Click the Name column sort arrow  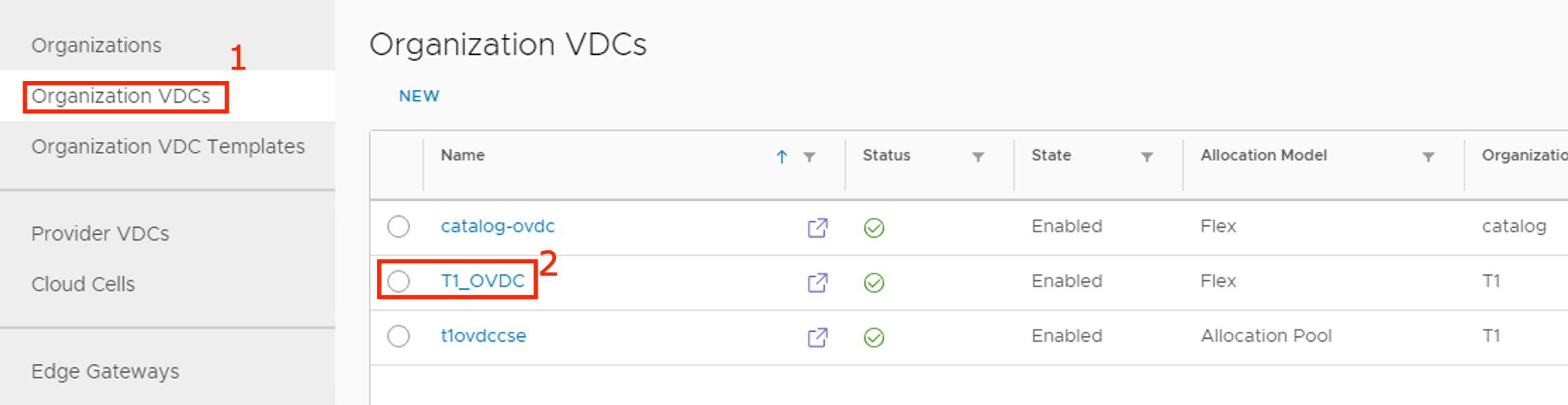(x=781, y=157)
